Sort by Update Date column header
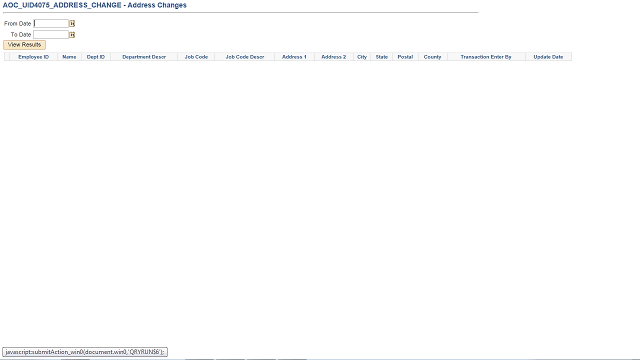 pyautogui.click(x=549, y=57)
